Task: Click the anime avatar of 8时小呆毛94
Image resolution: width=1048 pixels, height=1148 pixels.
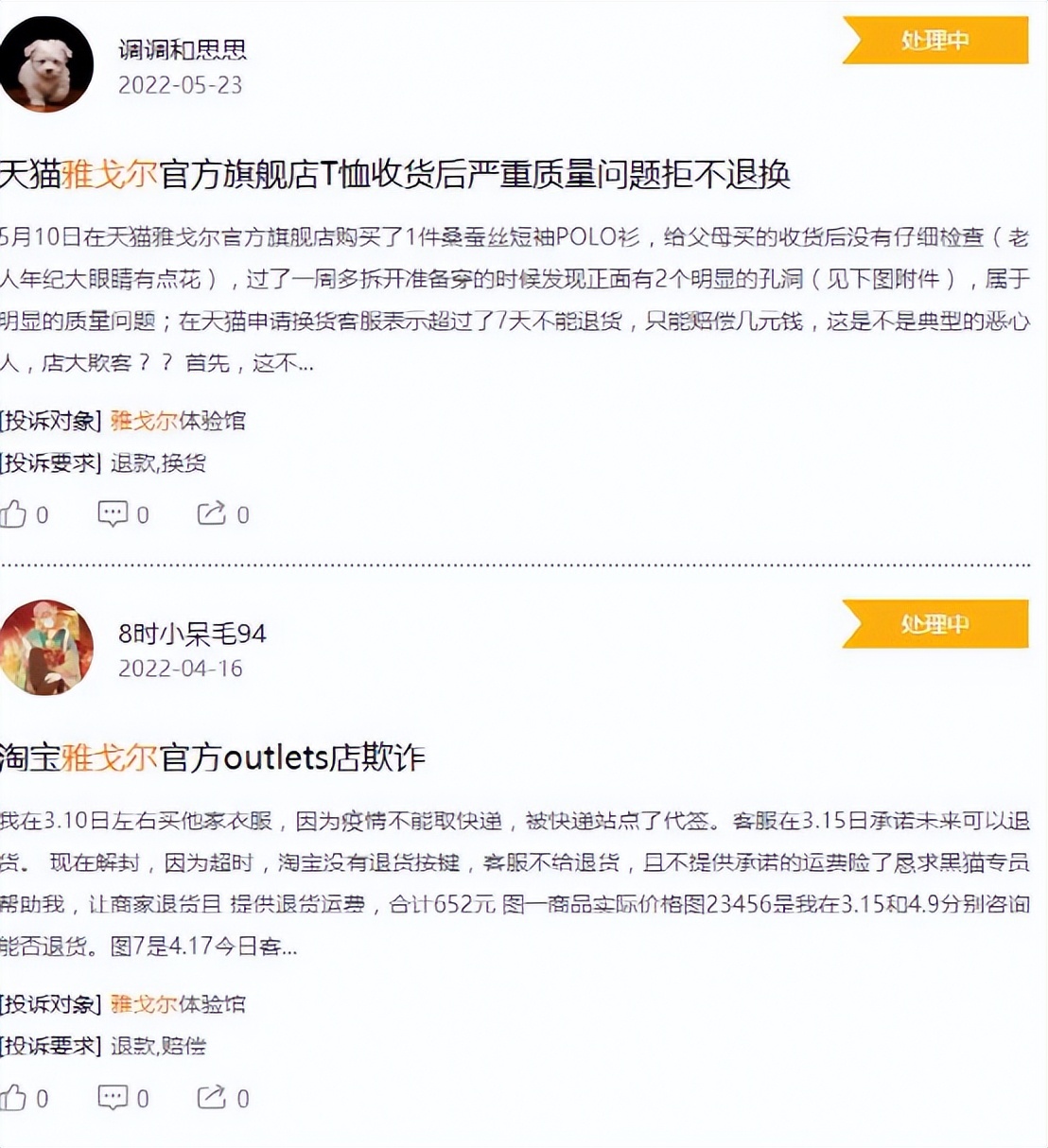Action: [x=45, y=648]
